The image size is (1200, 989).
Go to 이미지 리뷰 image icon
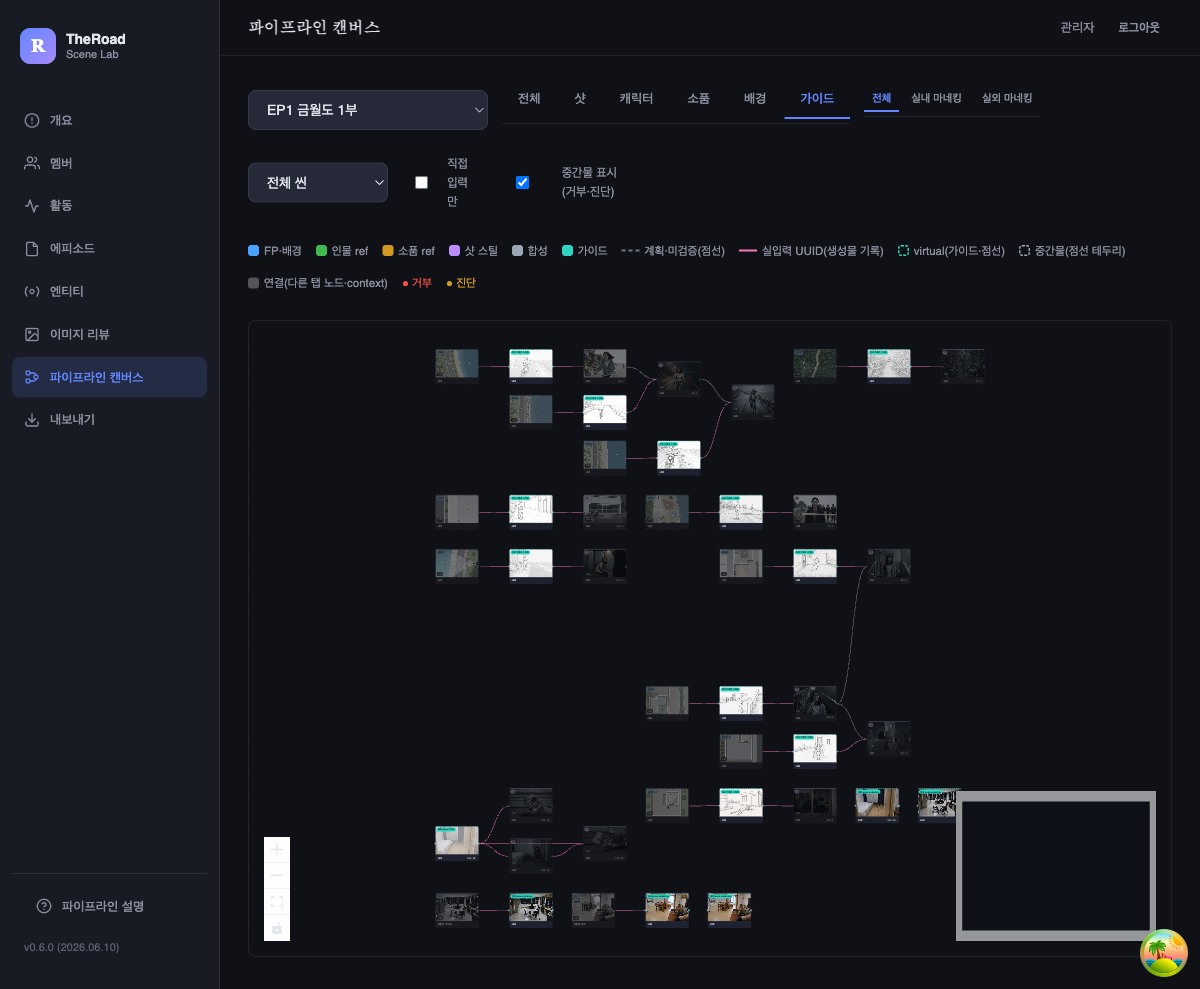click(x=32, y=334)
